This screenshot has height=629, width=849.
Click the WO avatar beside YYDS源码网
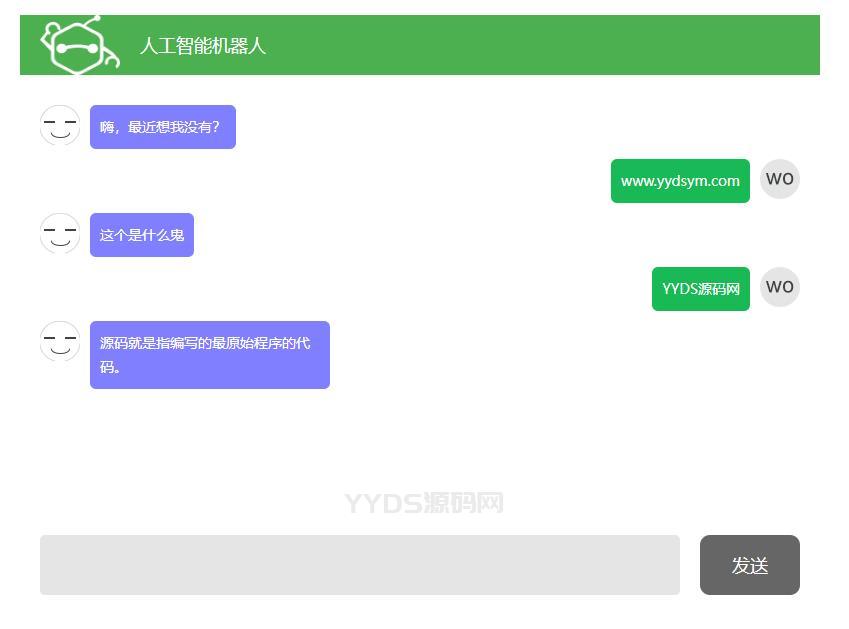pyautogui.click(x=780, y=287)
